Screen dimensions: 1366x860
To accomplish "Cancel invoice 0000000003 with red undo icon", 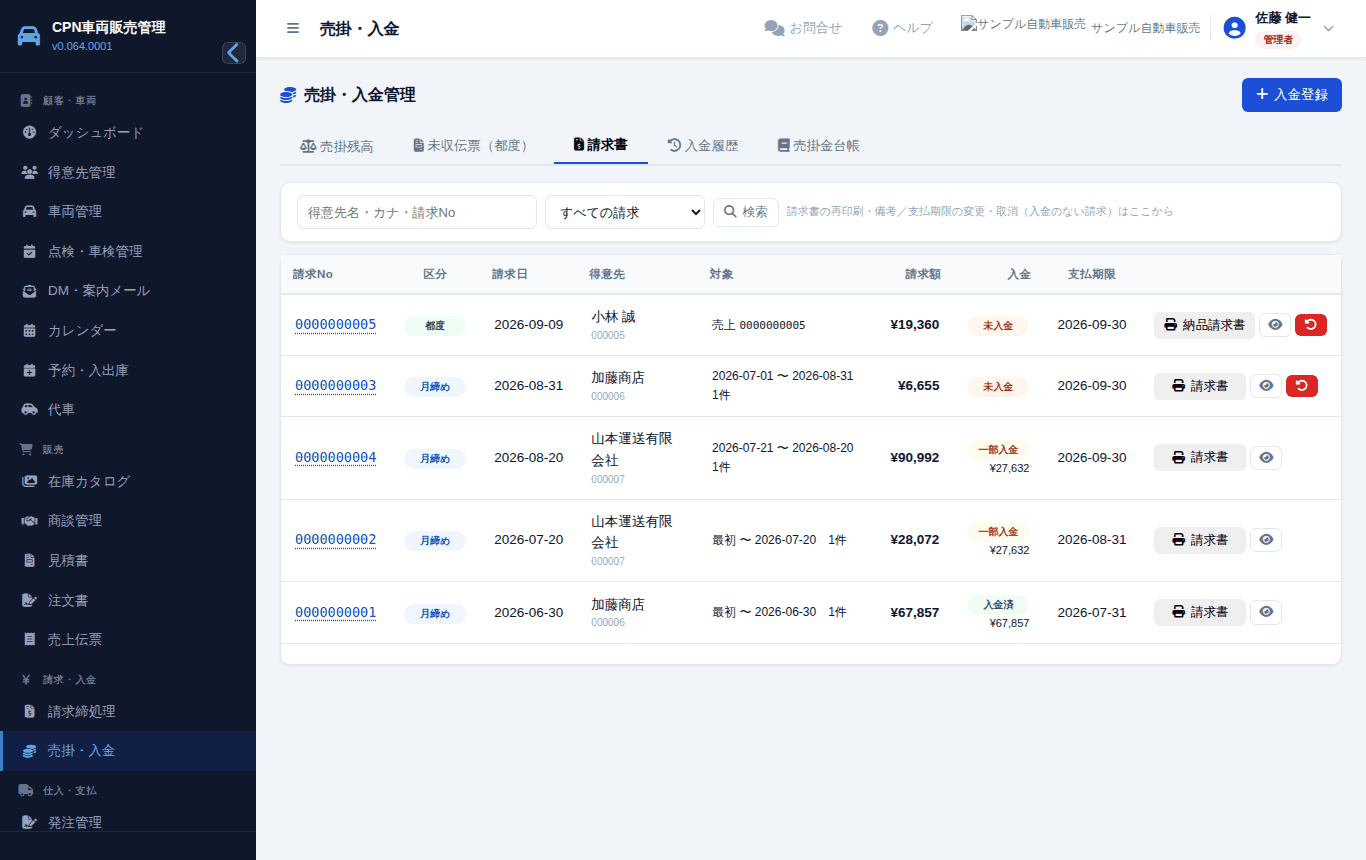I will pyautogui.click(x=1302, y=386).
